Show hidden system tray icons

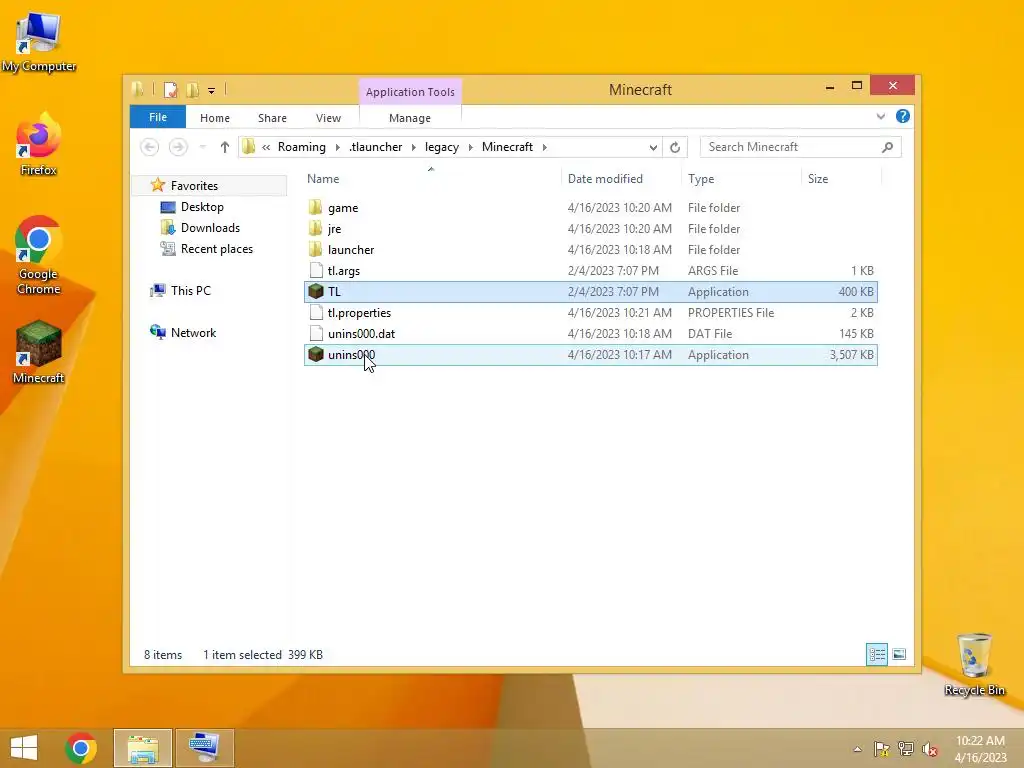coord(857,749)
